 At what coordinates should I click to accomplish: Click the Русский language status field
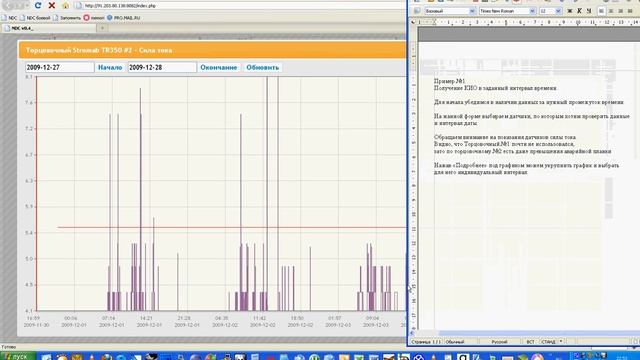[x=499, y=342]
